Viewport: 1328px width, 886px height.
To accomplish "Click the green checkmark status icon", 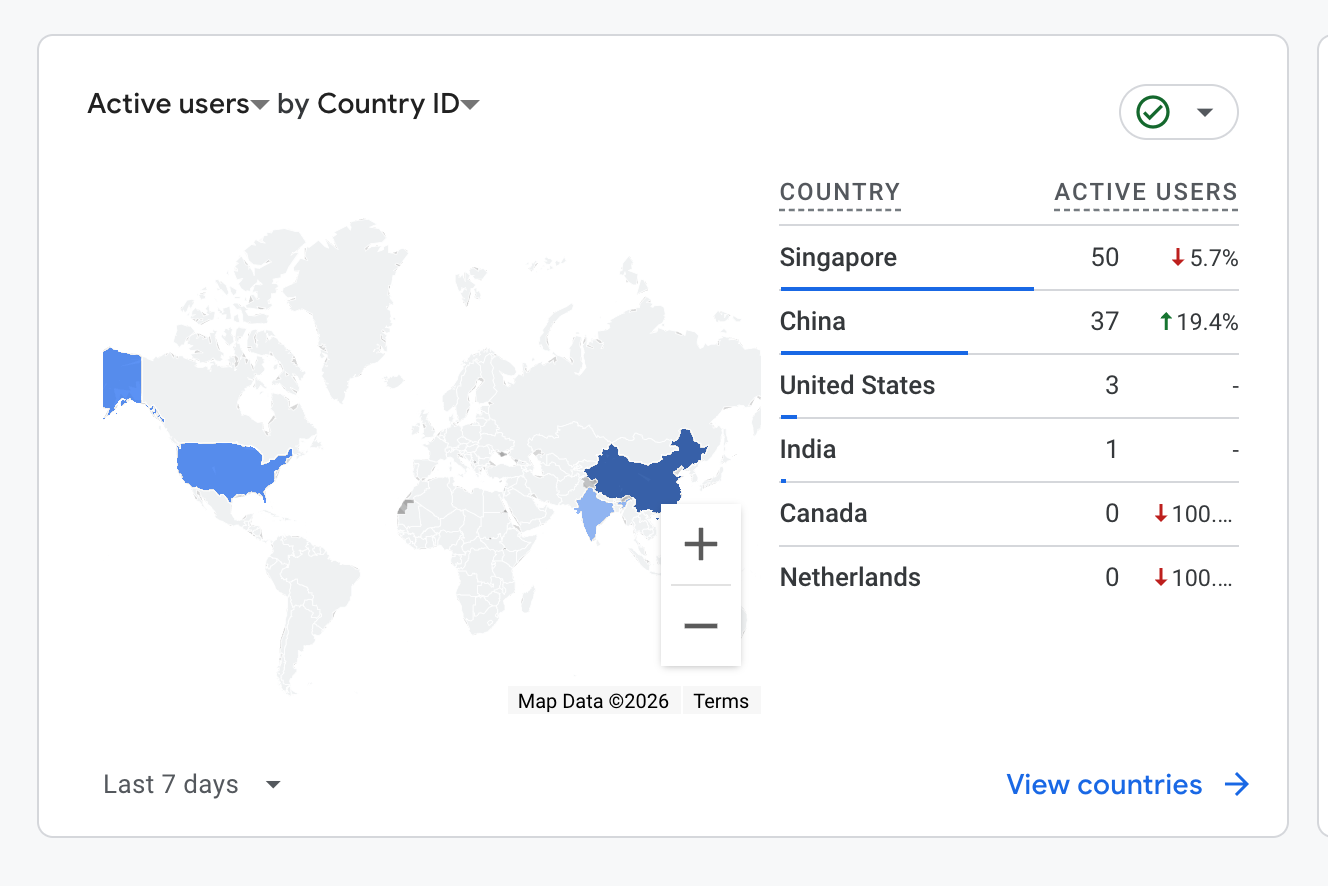I will (x=1154, y=112).
